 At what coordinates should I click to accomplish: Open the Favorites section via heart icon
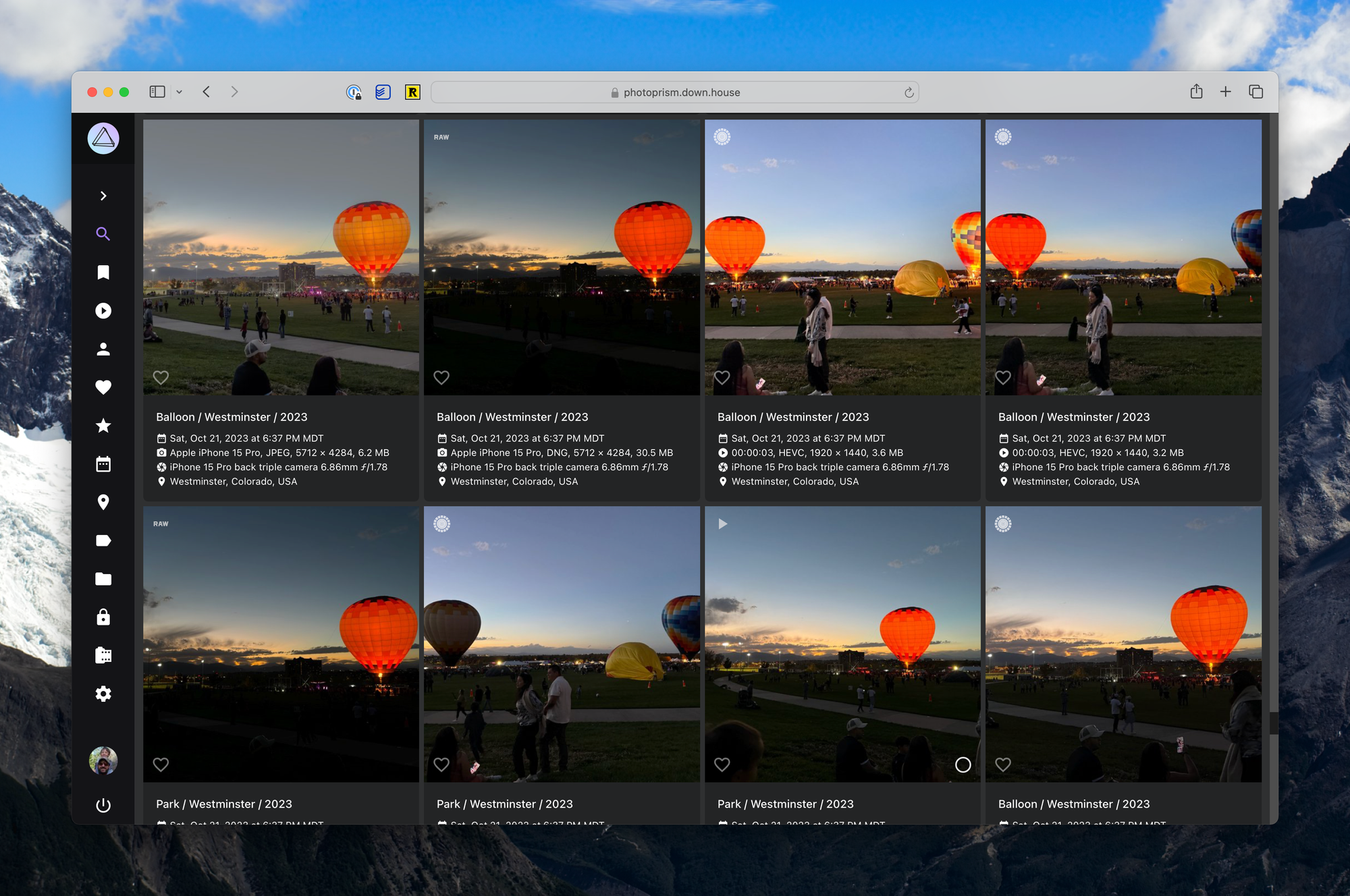click(103, 387)
